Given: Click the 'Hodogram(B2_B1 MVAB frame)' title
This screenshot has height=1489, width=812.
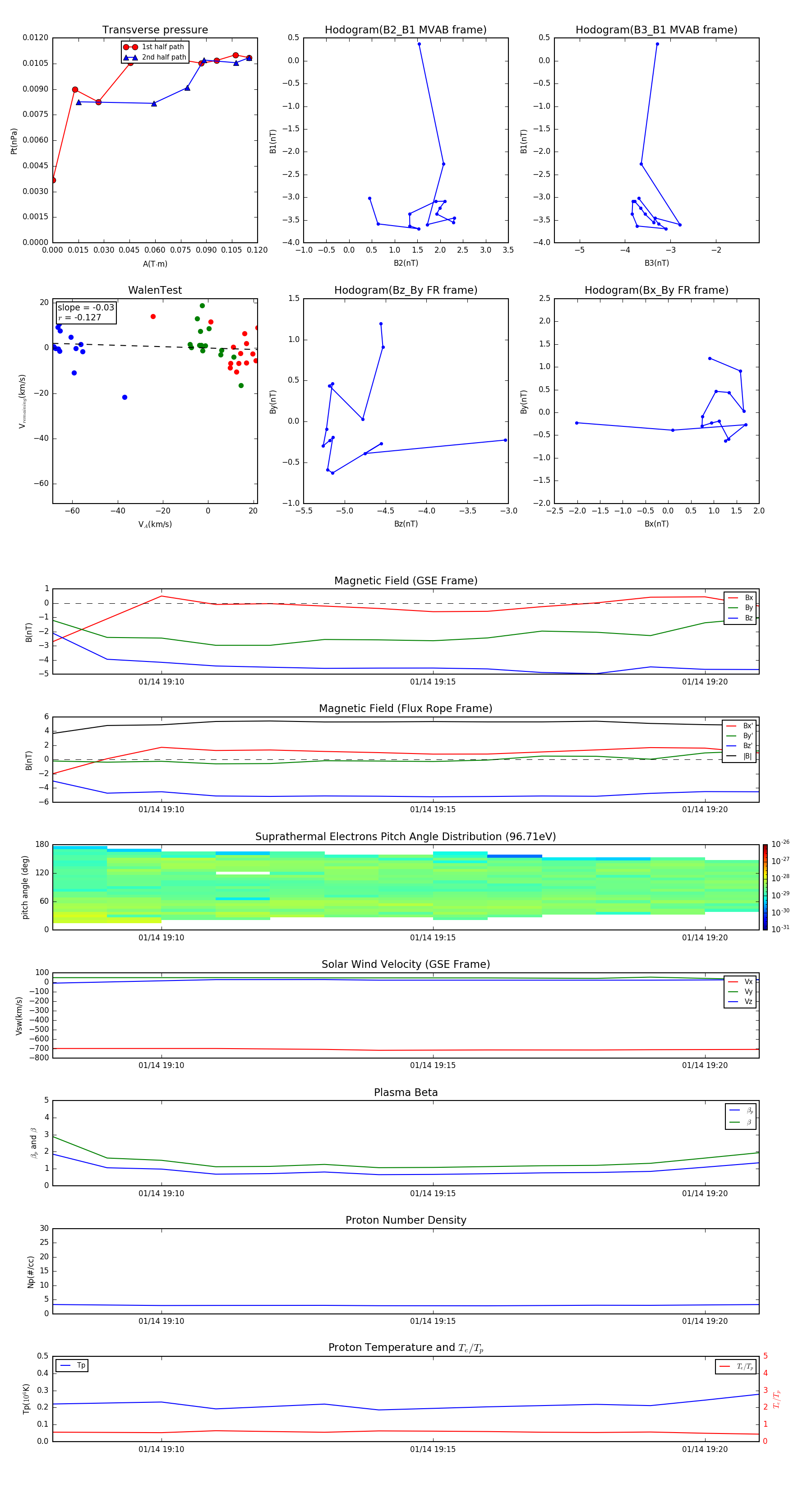Looking at the screenshot, I should pyautogui.click(x=406, y=30).
